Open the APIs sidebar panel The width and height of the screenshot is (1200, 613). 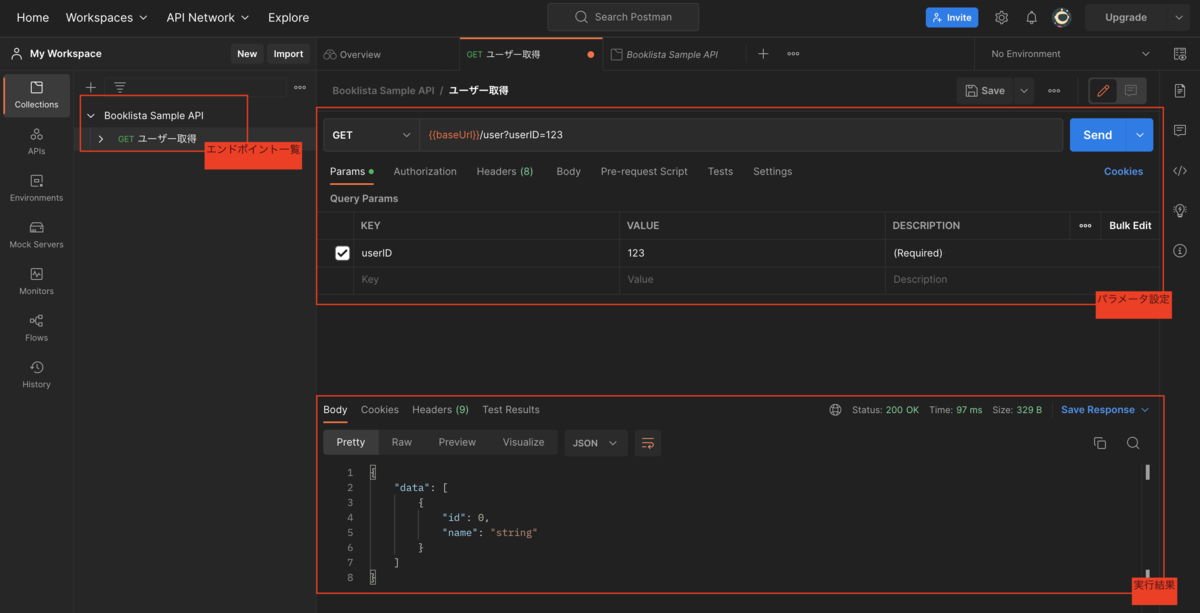(36, 141)
